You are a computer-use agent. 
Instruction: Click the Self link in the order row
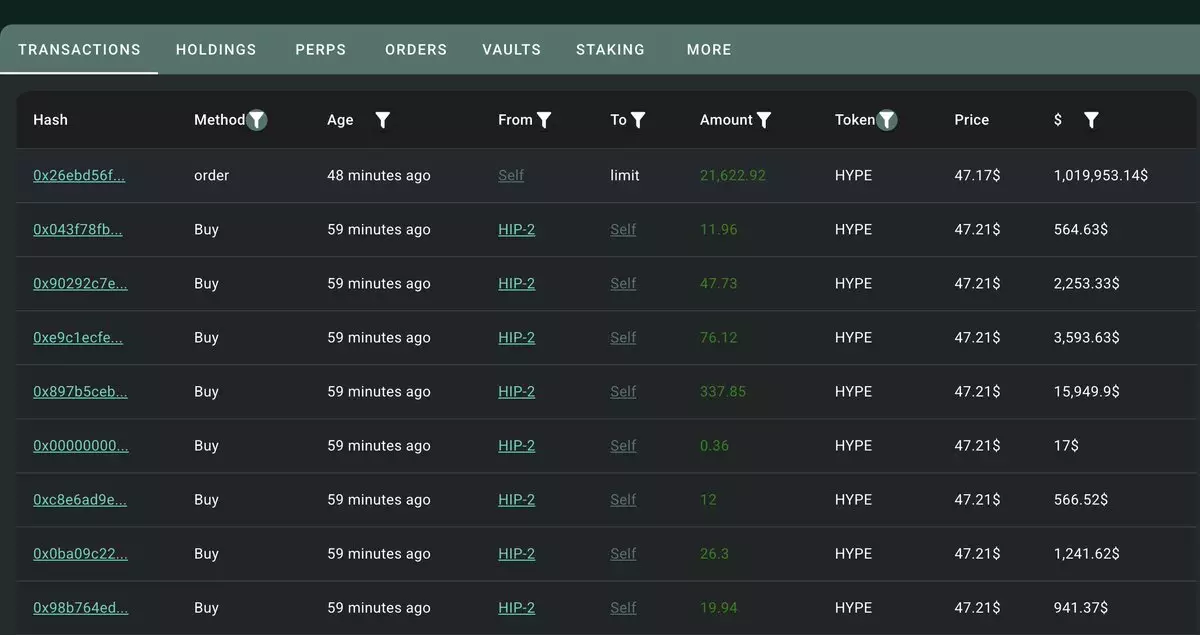point(511,175)
